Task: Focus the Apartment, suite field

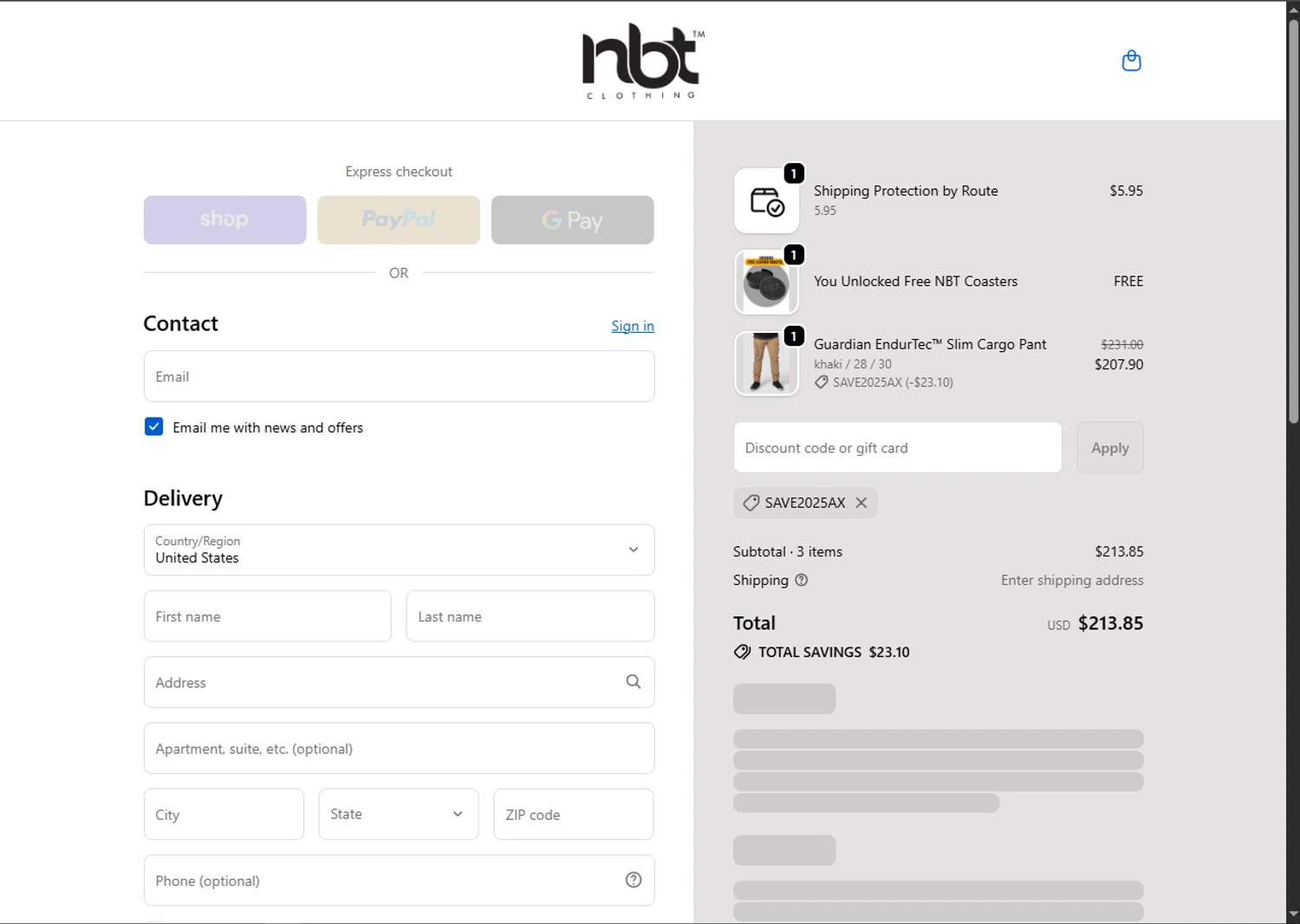Action: [399, 748]
